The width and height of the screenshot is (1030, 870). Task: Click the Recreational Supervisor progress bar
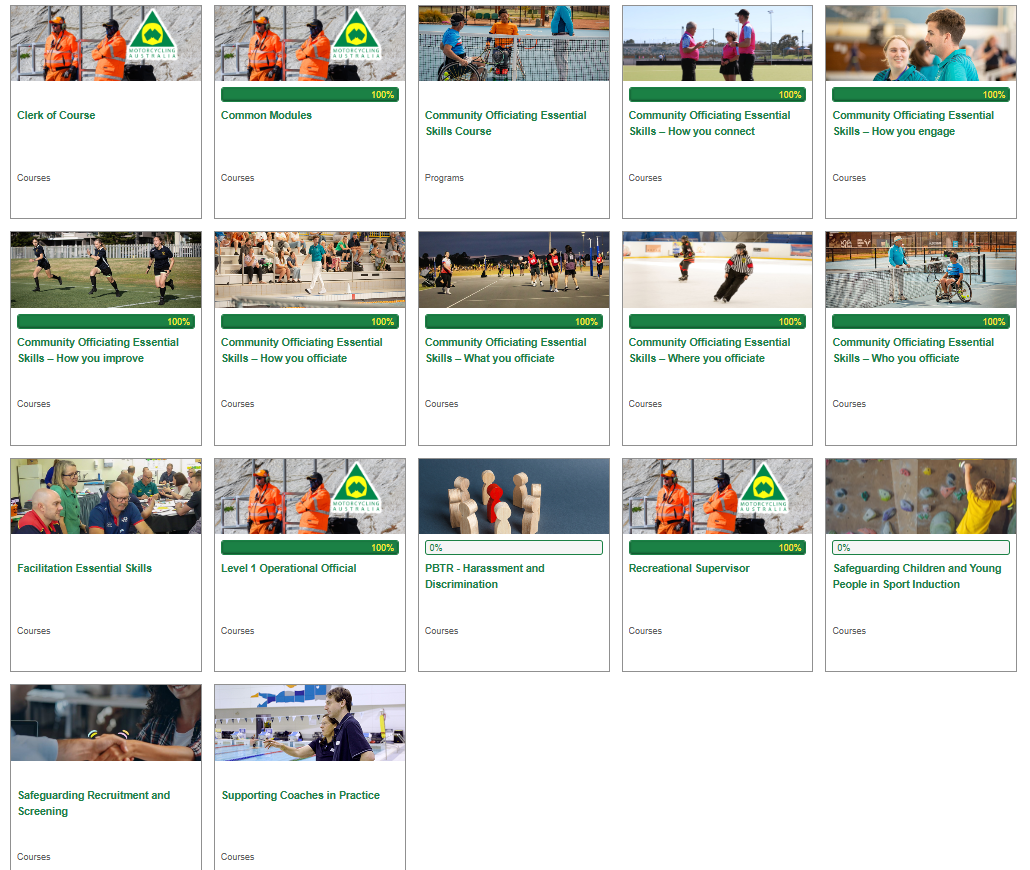tap(717, 547)
